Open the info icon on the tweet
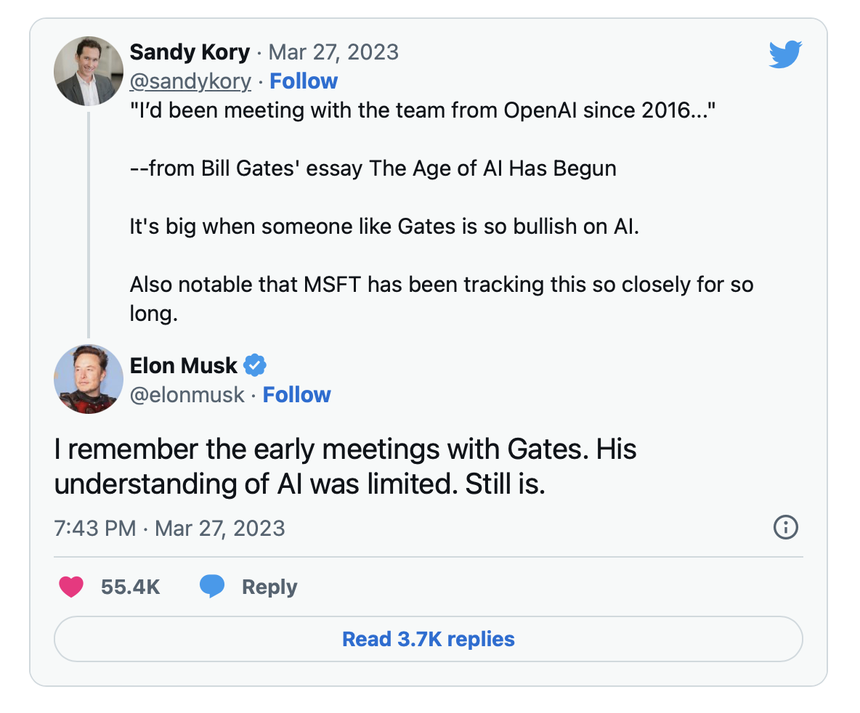Image resolution: width=860 pixels, height=713 pixels. click(786, 528)
